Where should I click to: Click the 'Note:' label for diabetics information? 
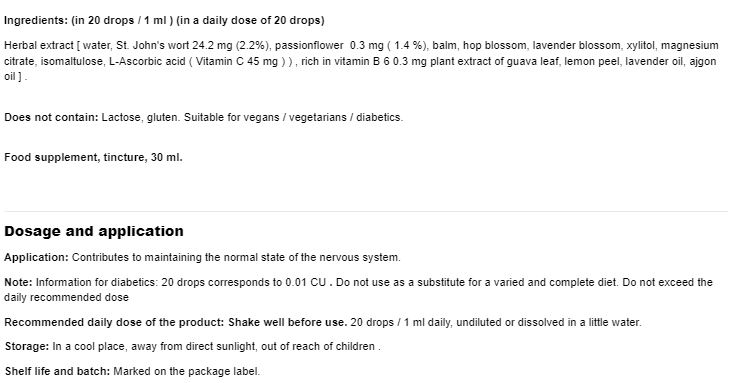coord(18,282)
